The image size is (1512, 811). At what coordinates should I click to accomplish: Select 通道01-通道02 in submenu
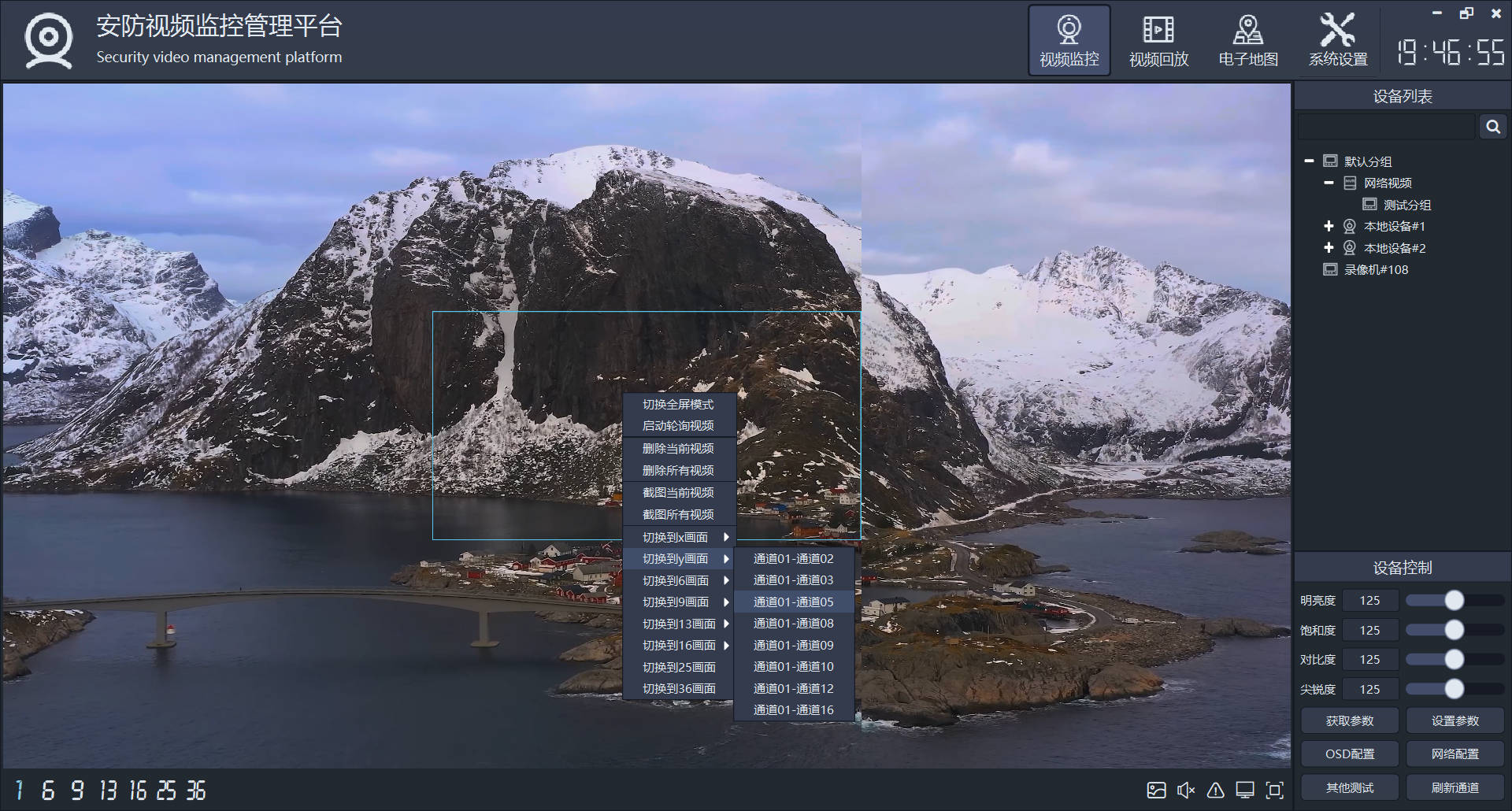click(x=794, y=558)
